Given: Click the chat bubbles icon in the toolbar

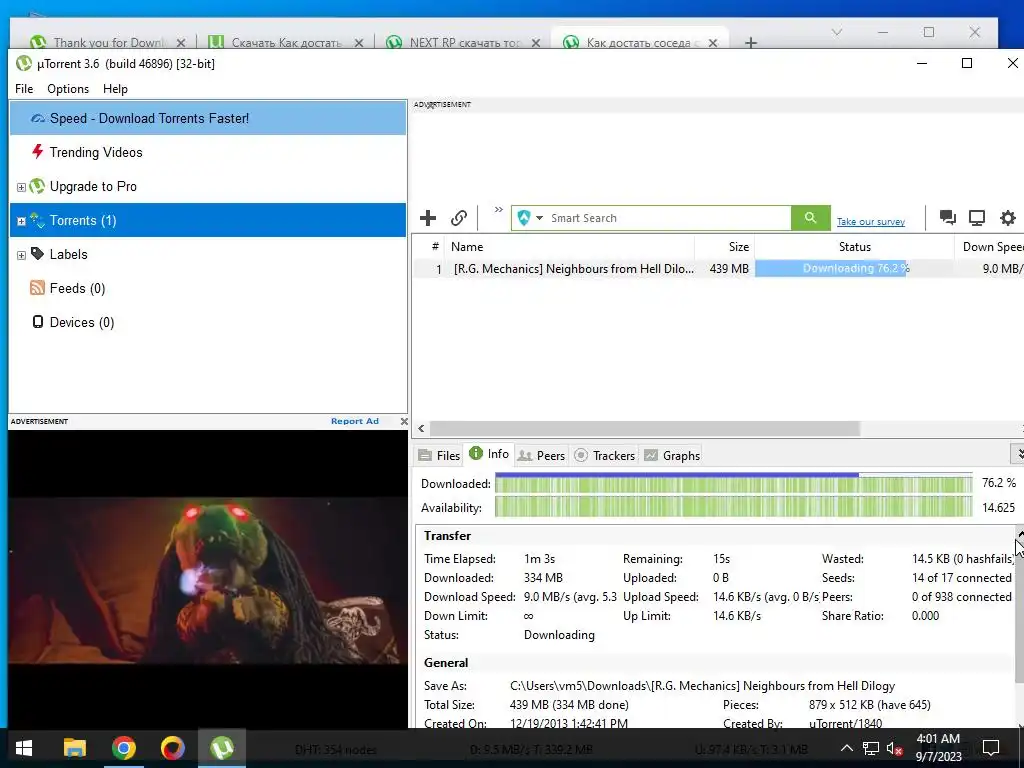Looking at the screenshot, I should tap(948, 217).
